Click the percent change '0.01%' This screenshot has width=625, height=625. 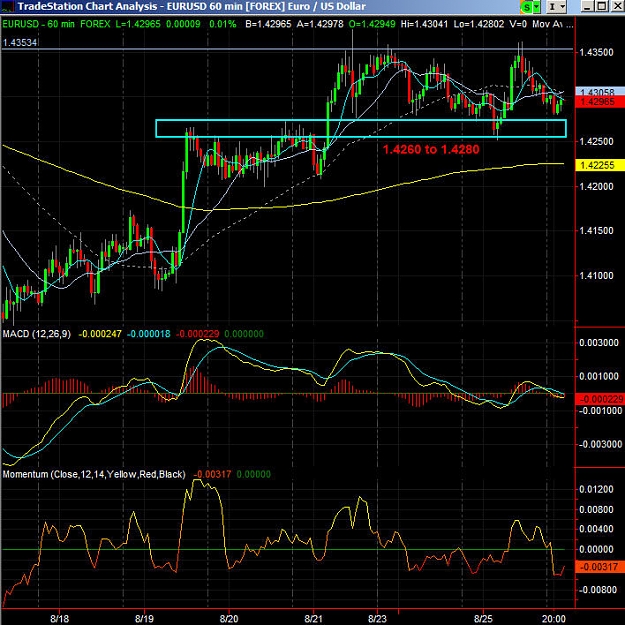222,24
